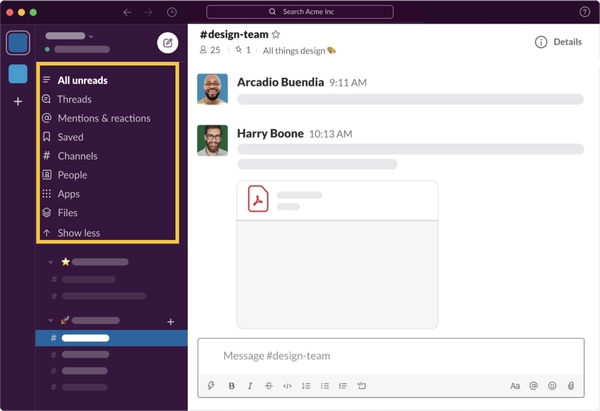
Task: Open the attached PDF file
Action: click(337, 254)
